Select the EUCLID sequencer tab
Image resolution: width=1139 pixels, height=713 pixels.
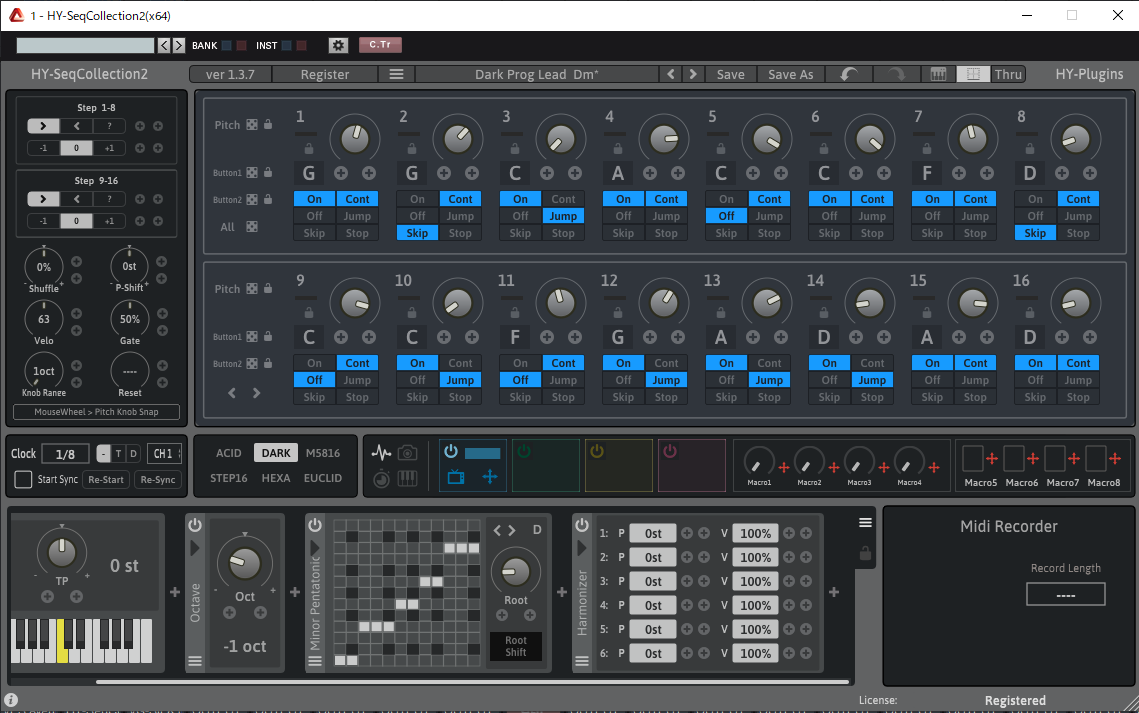[323, 478]
